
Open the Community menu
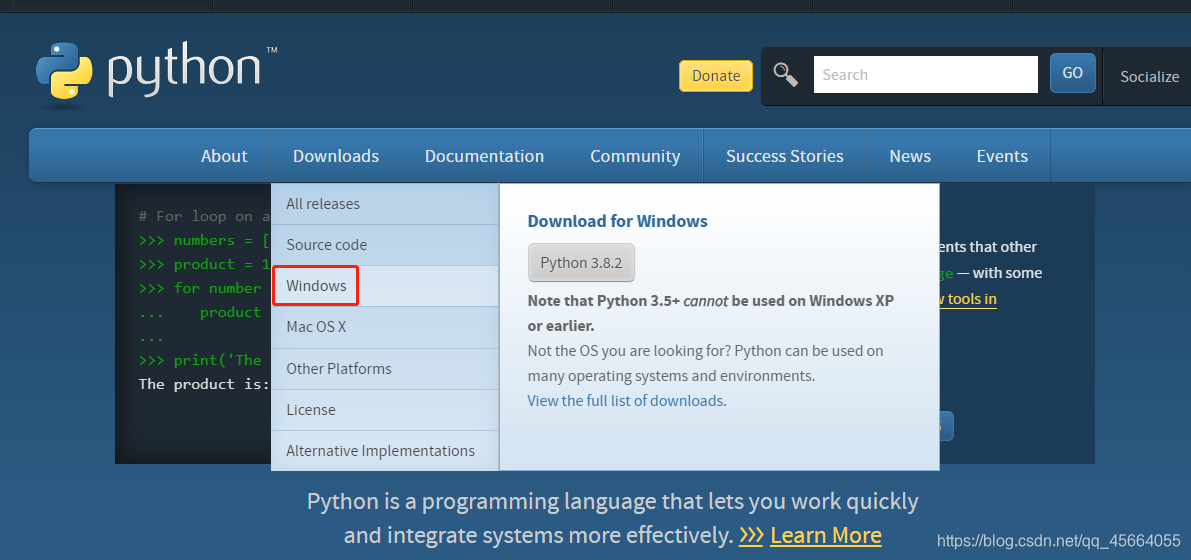point(635,156)
